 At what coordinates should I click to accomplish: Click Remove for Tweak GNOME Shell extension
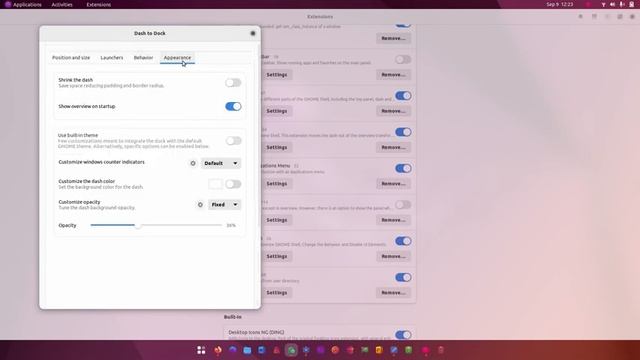[393, 256]
